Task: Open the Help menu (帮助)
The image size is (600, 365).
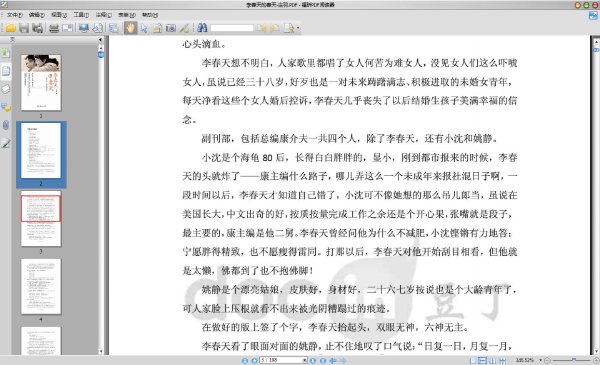Action: coord(150,15)
